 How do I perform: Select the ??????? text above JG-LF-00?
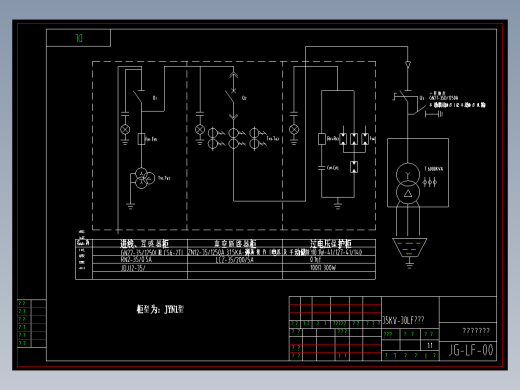point(476,331)
